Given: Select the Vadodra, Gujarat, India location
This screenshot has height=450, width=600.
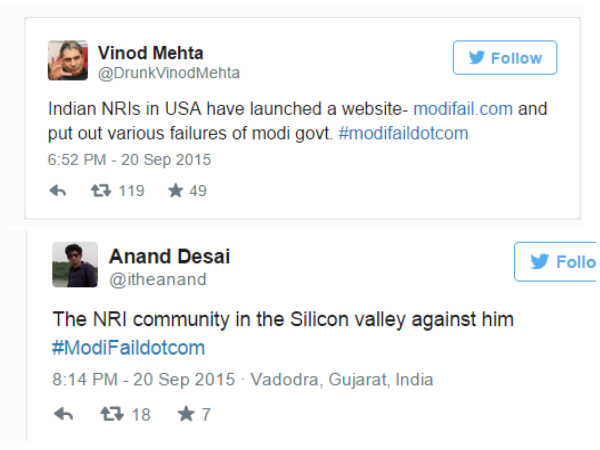Looking at the screenshot, I should point(342,380).
